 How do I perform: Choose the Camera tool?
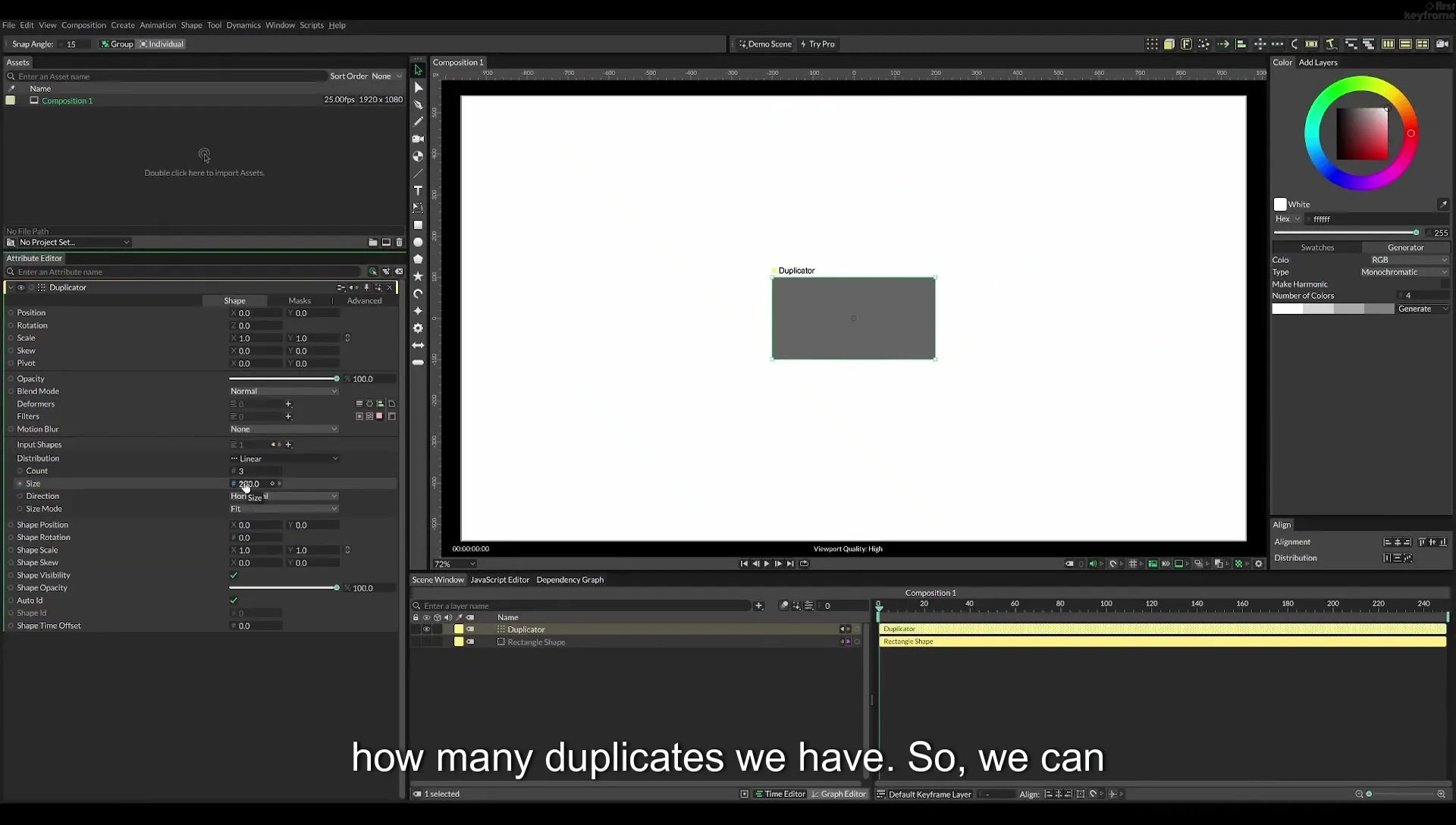418,139
